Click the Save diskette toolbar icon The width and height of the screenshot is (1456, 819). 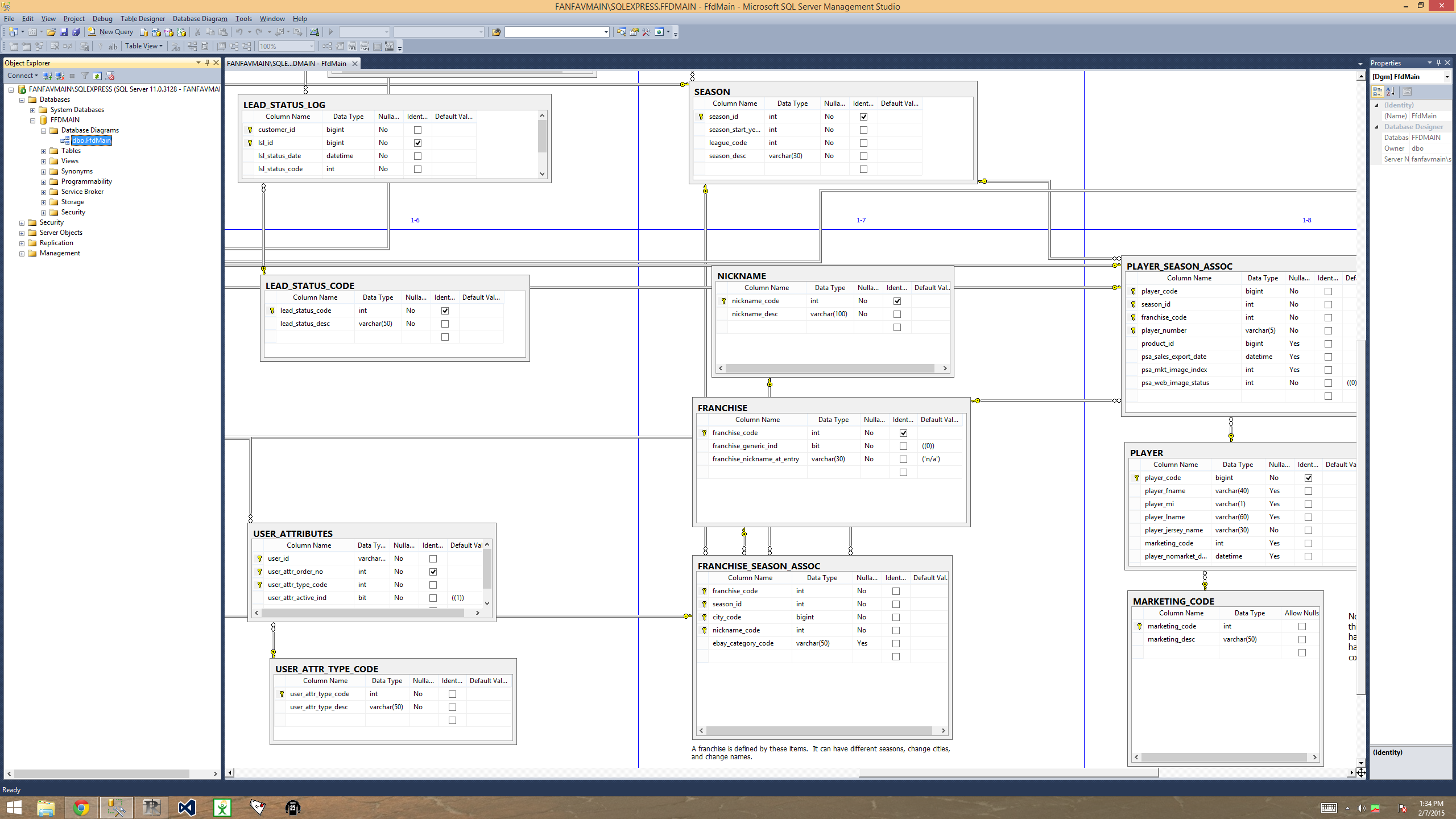[64, 32]
